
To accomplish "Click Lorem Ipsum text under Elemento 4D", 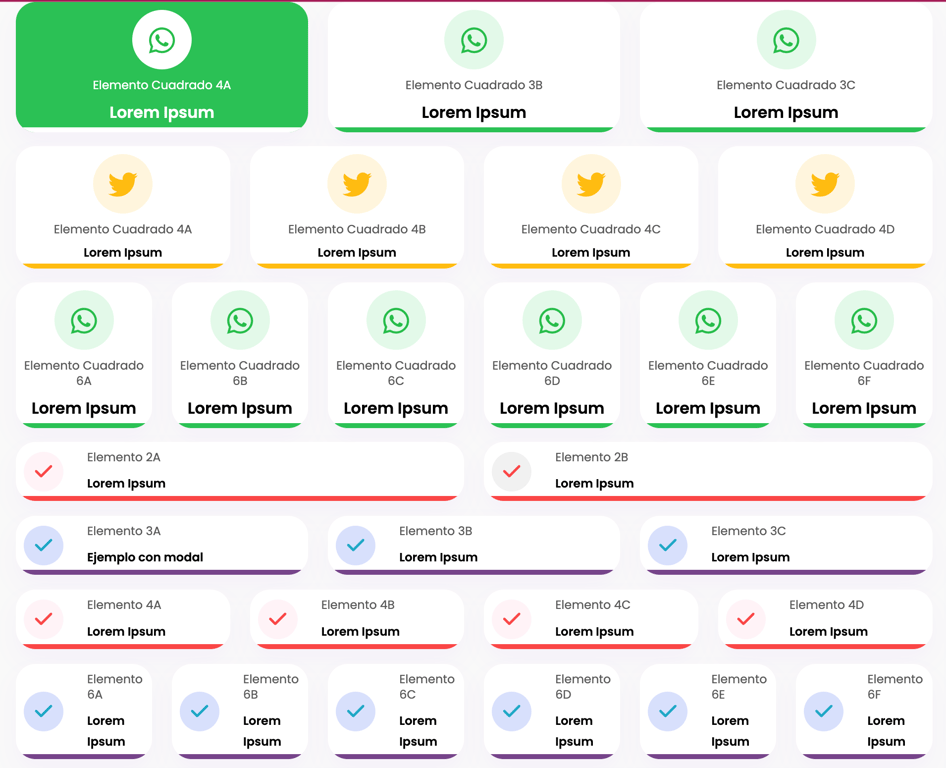I will 828,632.
